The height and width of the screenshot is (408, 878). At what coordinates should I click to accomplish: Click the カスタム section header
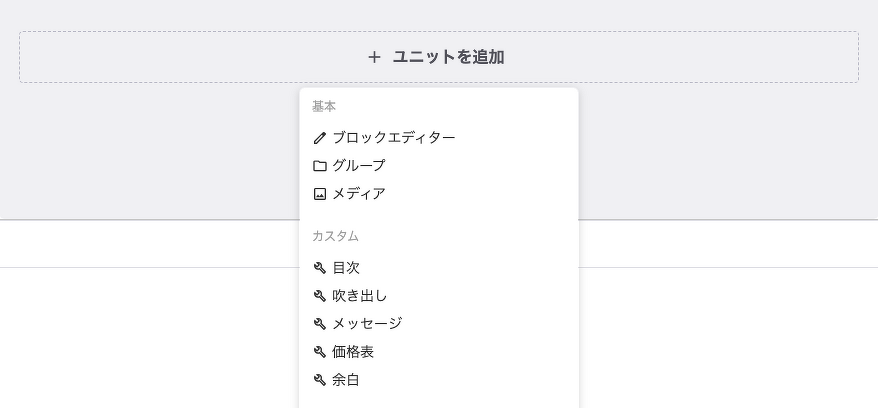tap(335, 236)
